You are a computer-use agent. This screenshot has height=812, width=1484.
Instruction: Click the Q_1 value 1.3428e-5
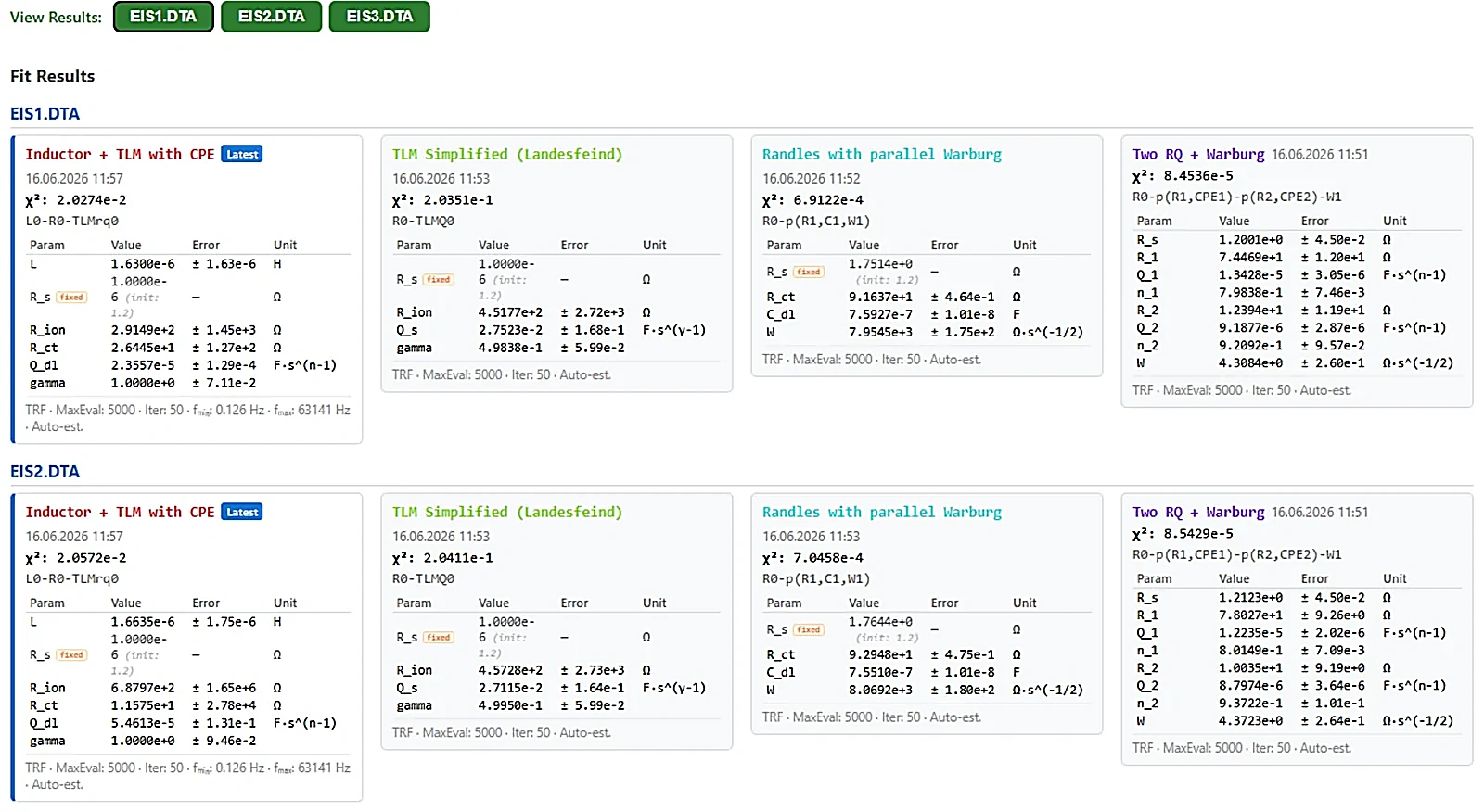point(1250,275)
